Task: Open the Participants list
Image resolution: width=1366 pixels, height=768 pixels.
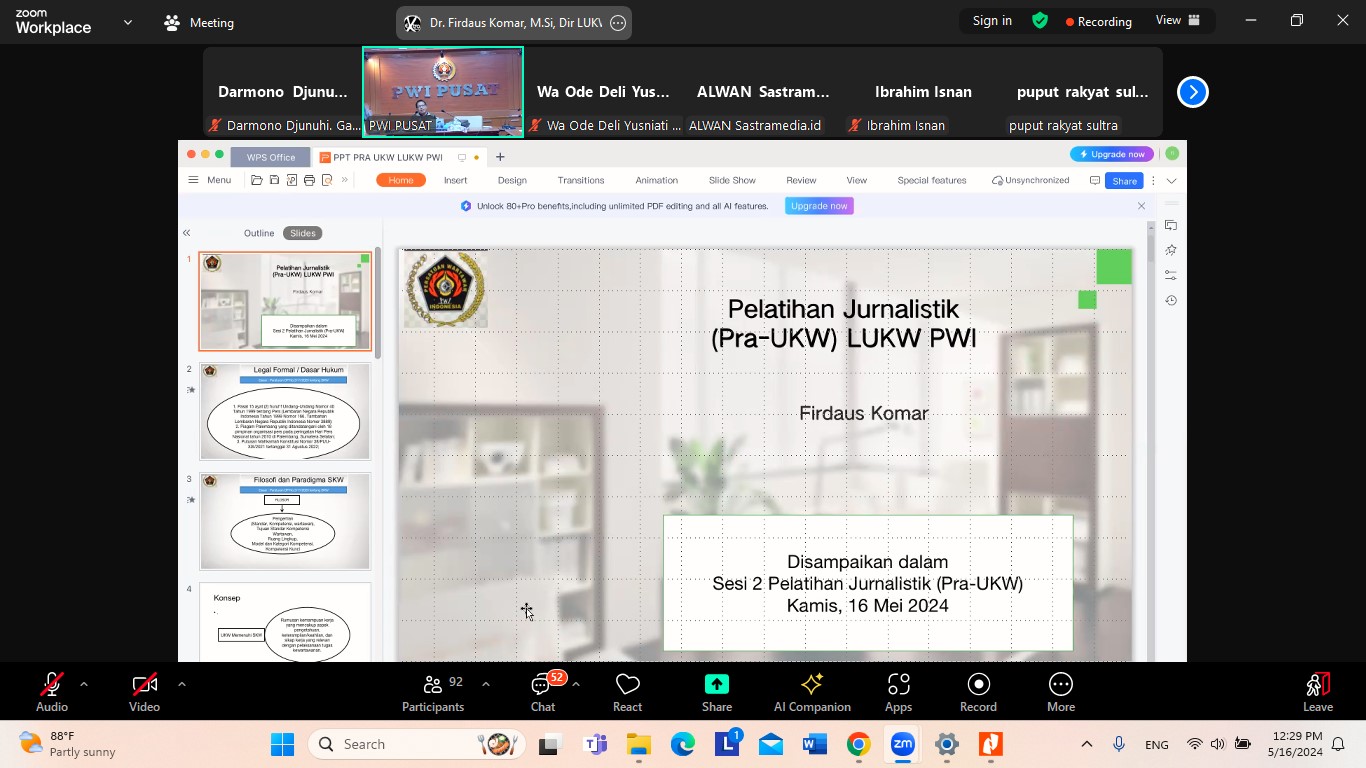Action: [x=433, y=693]
